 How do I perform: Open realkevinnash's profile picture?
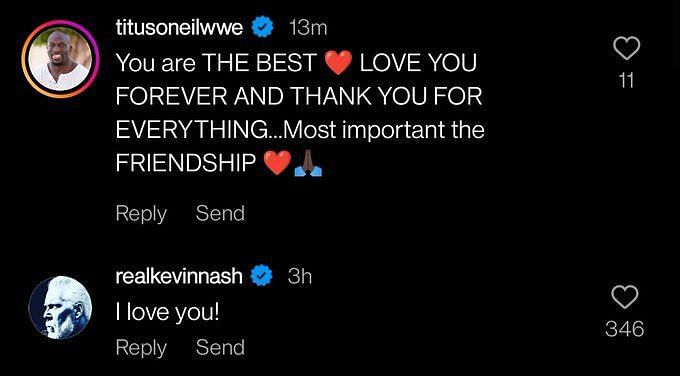(60, 307)
